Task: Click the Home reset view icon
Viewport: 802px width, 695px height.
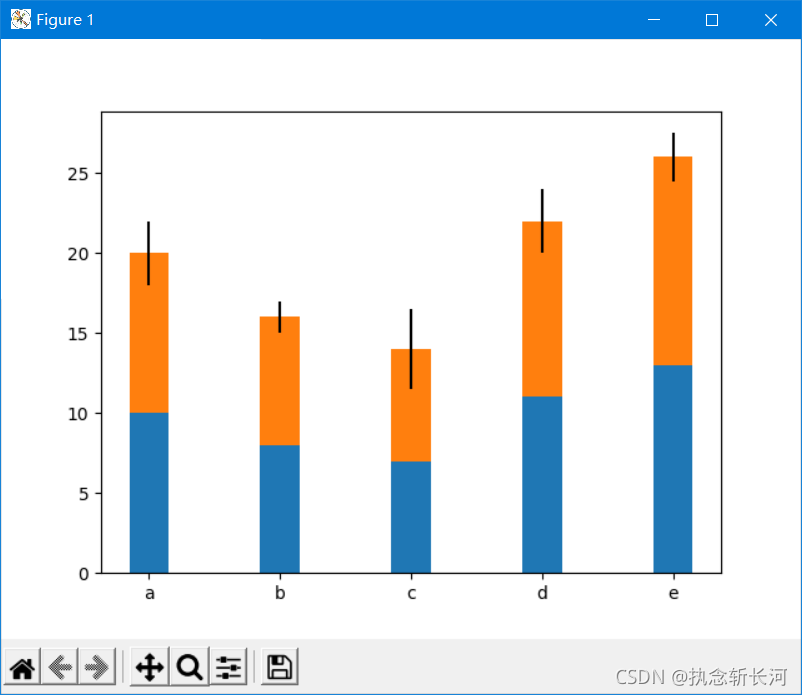Action: [x=23, y=667]
